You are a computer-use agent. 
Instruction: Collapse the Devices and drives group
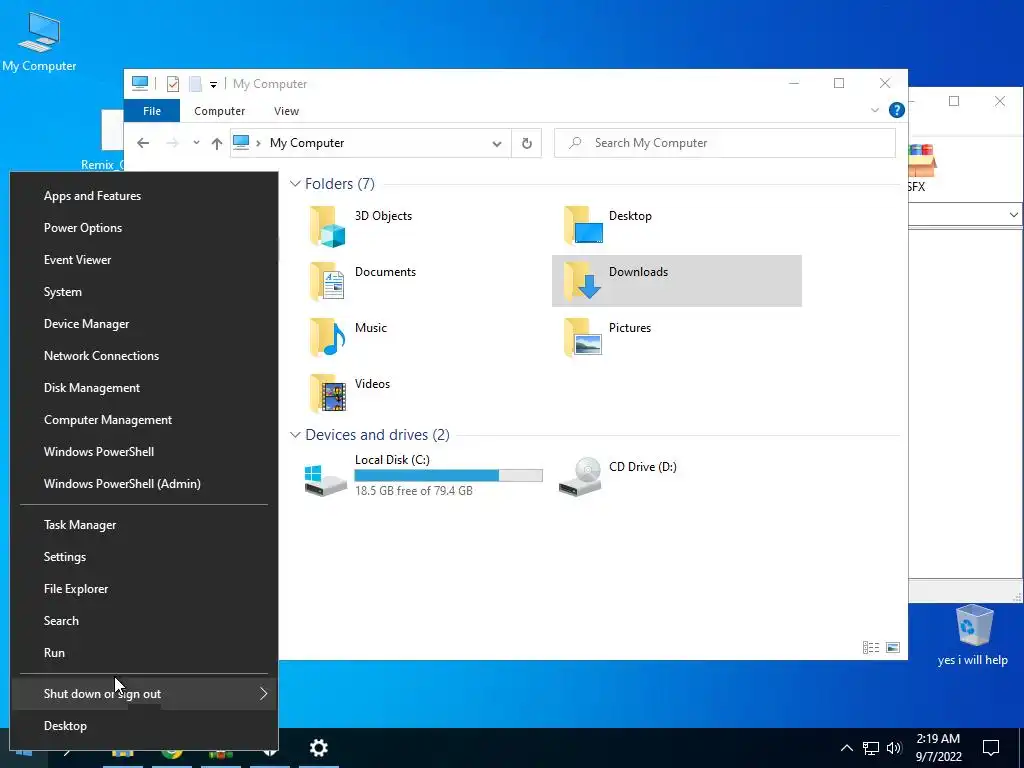coord(295,435)
